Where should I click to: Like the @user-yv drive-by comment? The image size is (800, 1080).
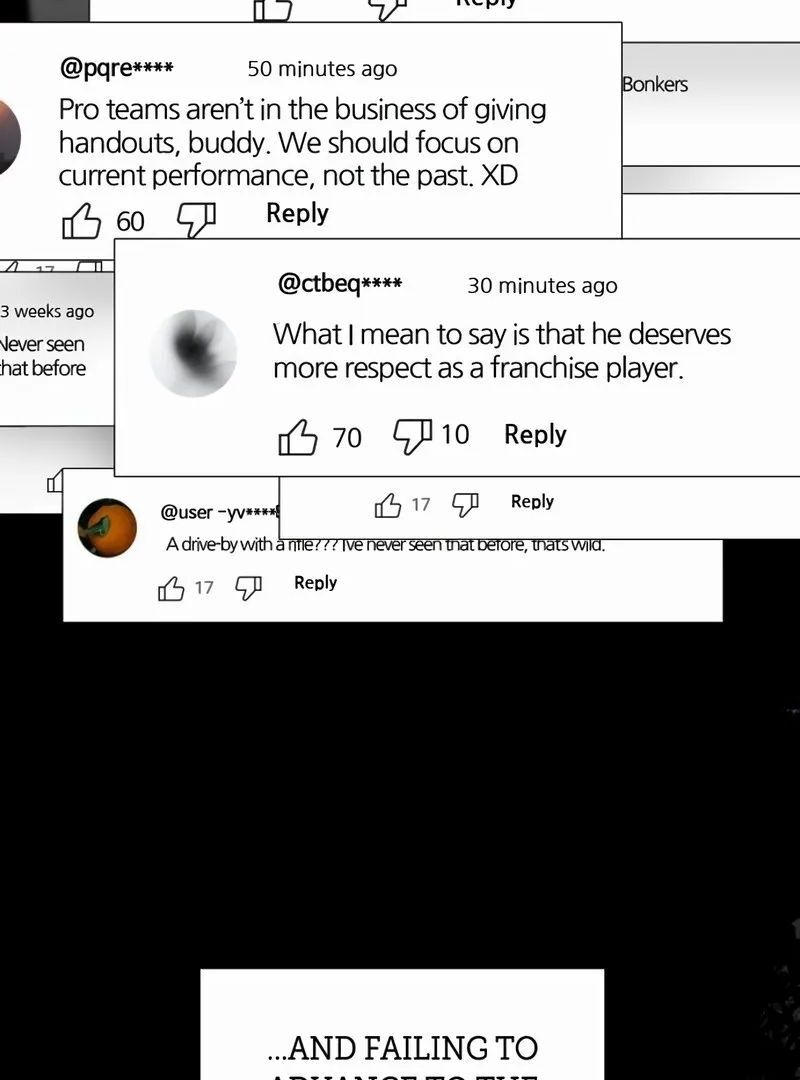[171, 588]
